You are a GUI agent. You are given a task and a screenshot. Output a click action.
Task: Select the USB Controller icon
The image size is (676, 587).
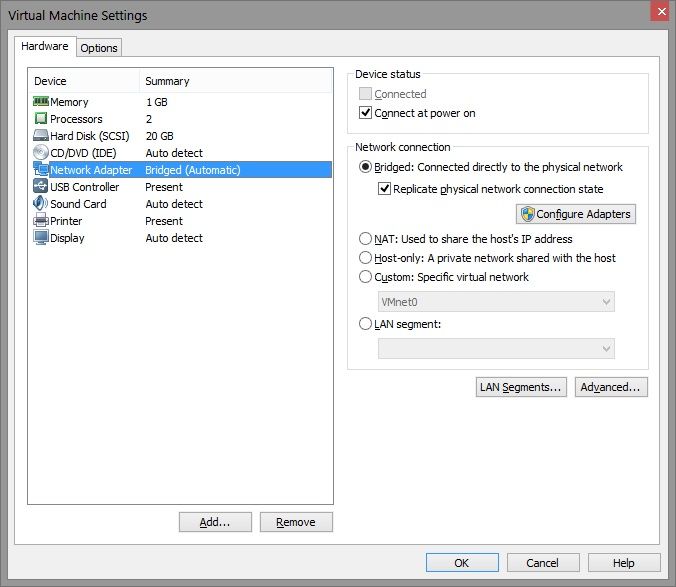tap(41, 187)
